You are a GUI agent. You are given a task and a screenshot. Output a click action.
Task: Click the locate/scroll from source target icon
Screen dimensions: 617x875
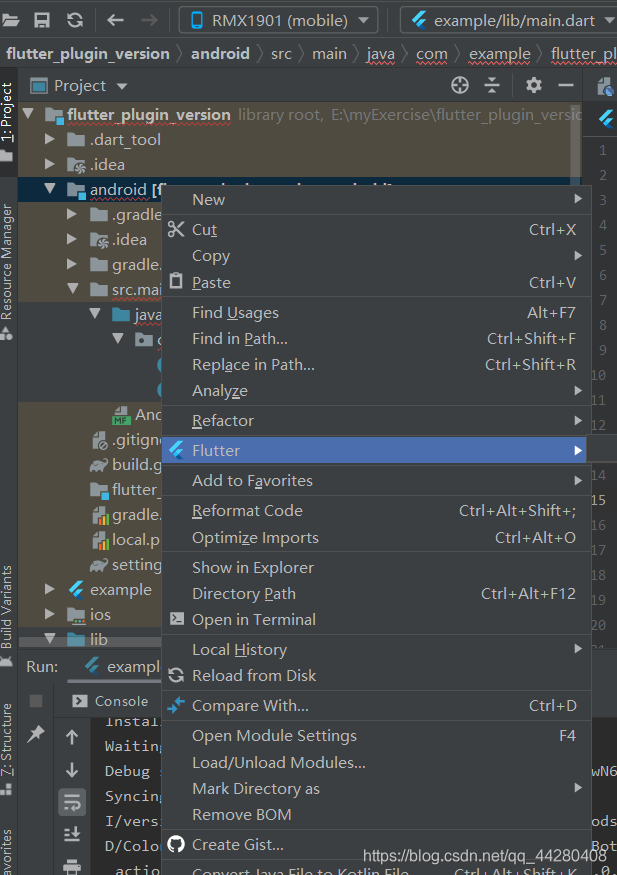click(x=460, y=85)
